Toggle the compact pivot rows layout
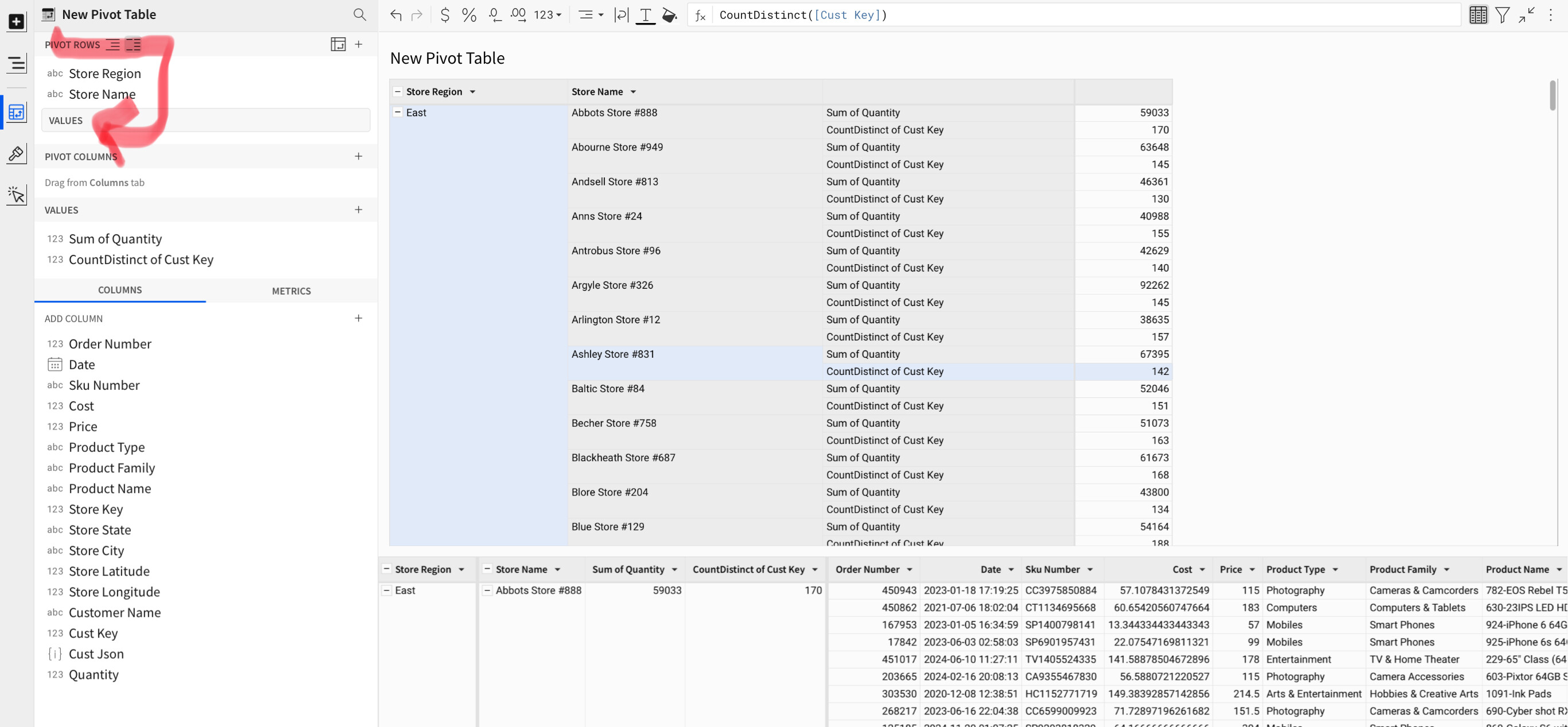The width and height of the screenshot is (1568, 727). tap(113, 44)
